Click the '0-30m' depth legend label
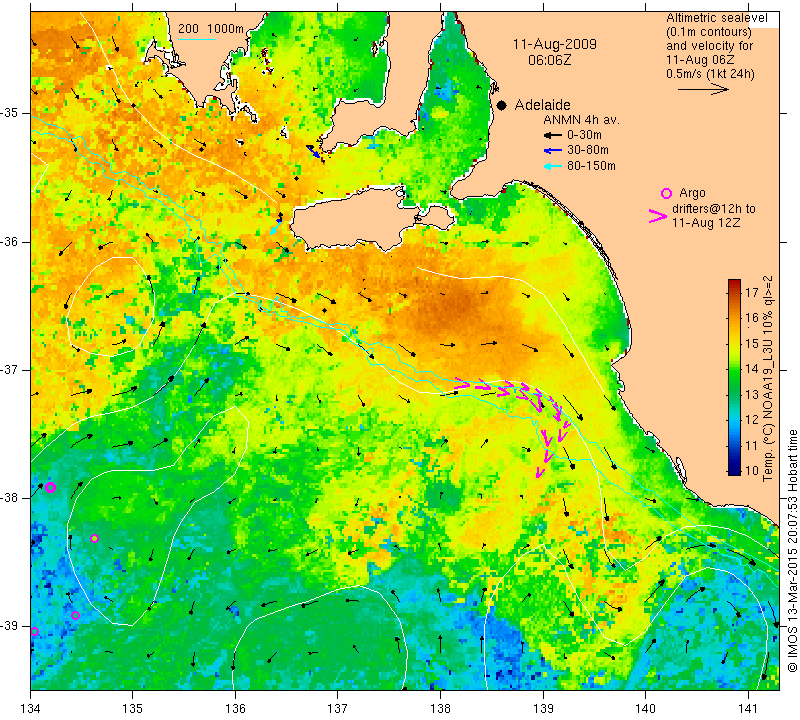Screen dimensions: 800x720 tap(584, 135)
